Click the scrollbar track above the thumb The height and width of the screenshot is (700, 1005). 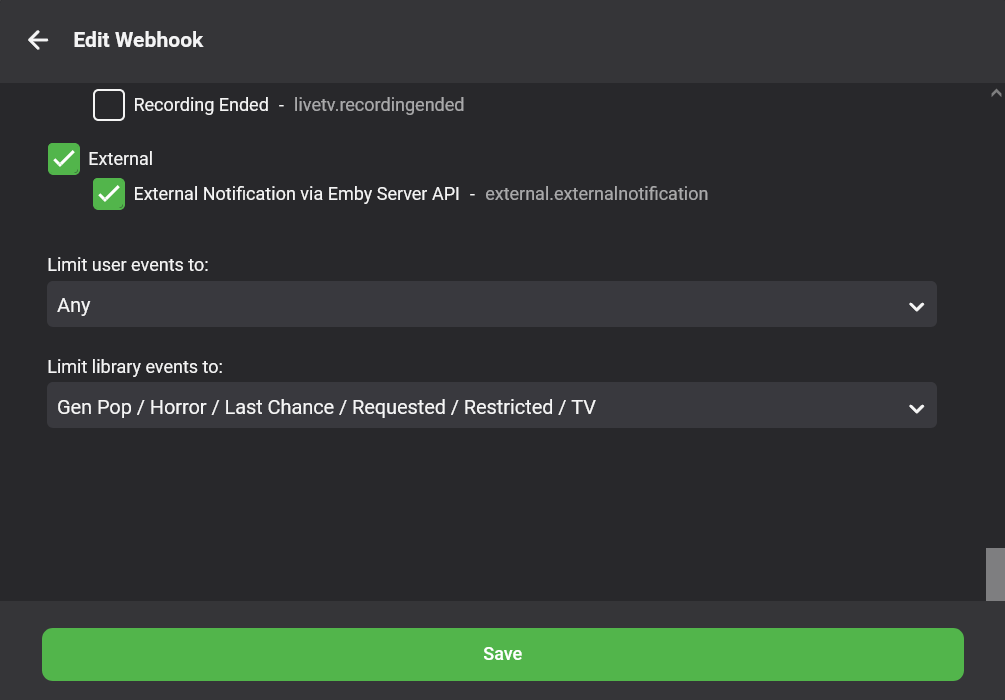pyautogui.click(x=995, y=321)
